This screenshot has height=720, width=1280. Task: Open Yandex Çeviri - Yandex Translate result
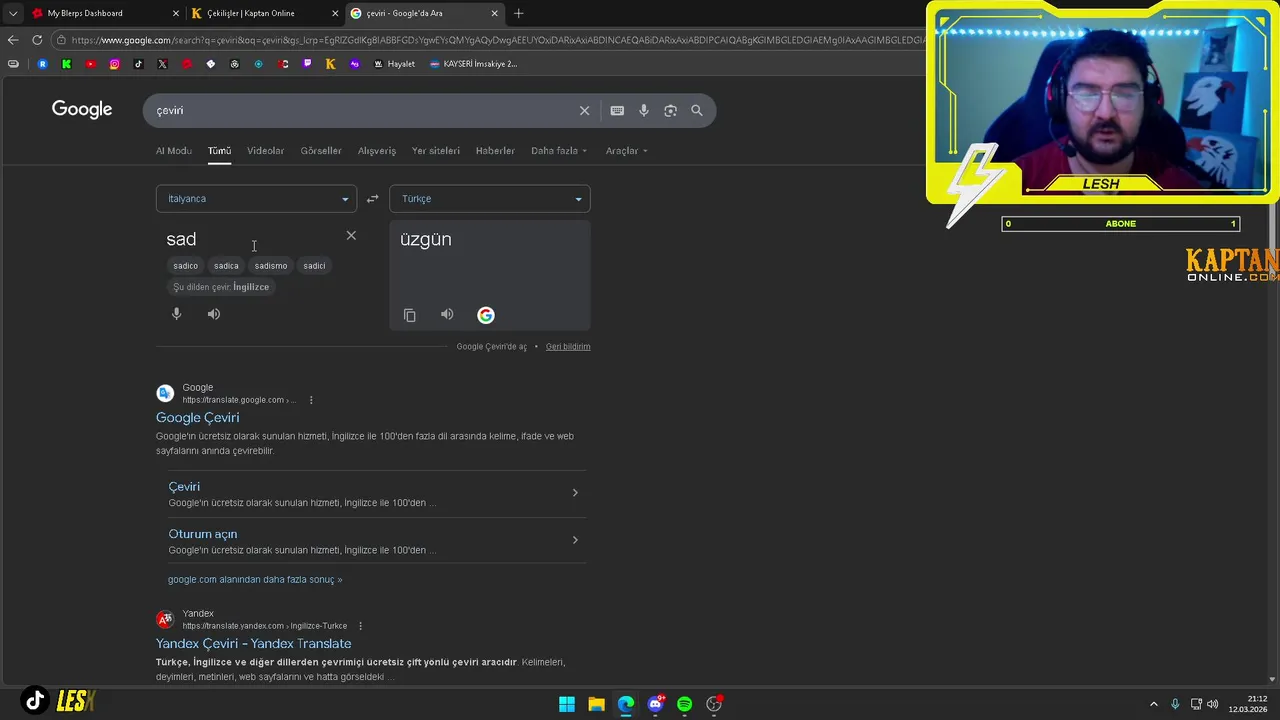[253, 644]
